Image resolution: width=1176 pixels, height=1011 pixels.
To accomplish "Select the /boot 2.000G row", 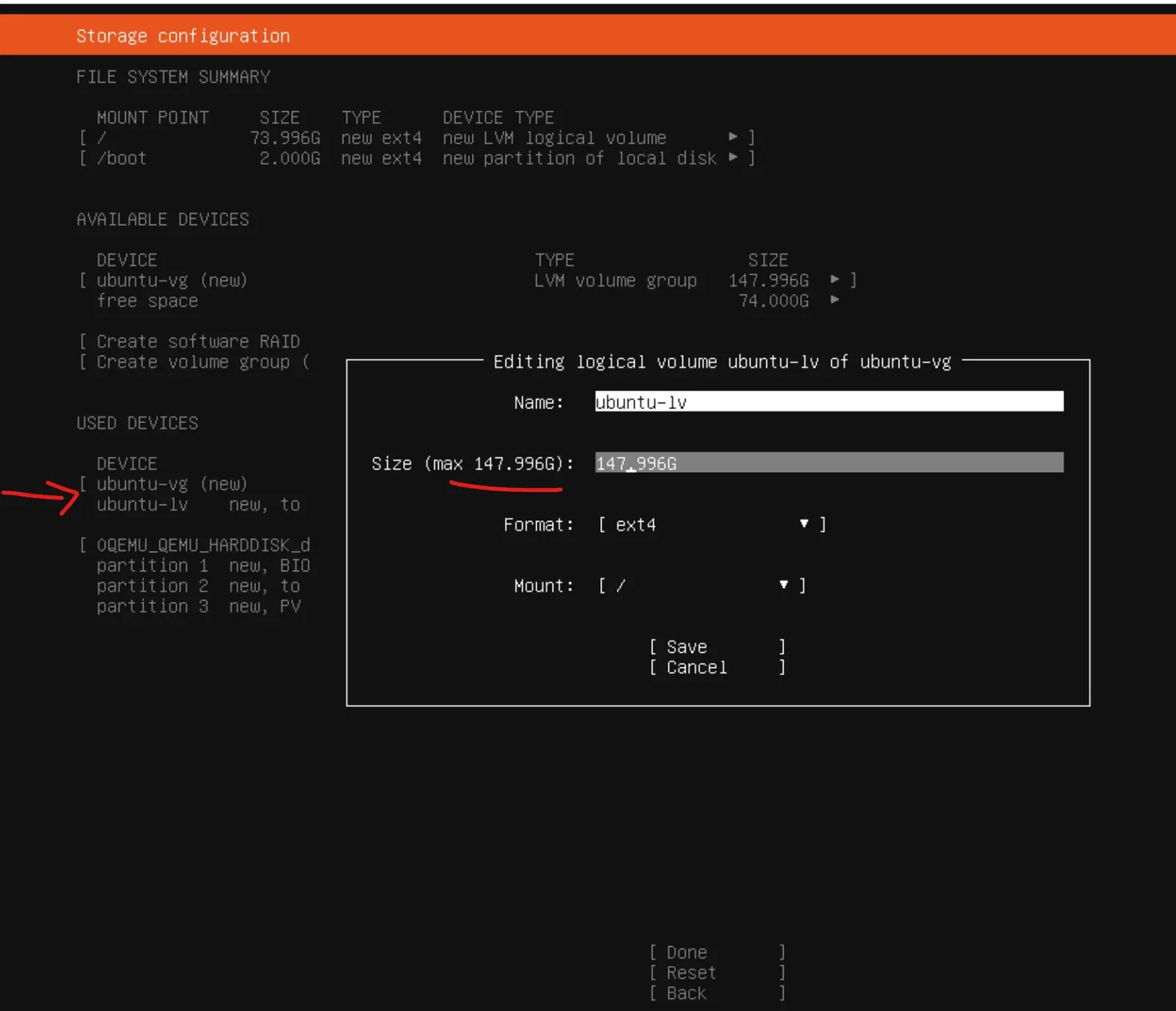I will pos(417,158).
